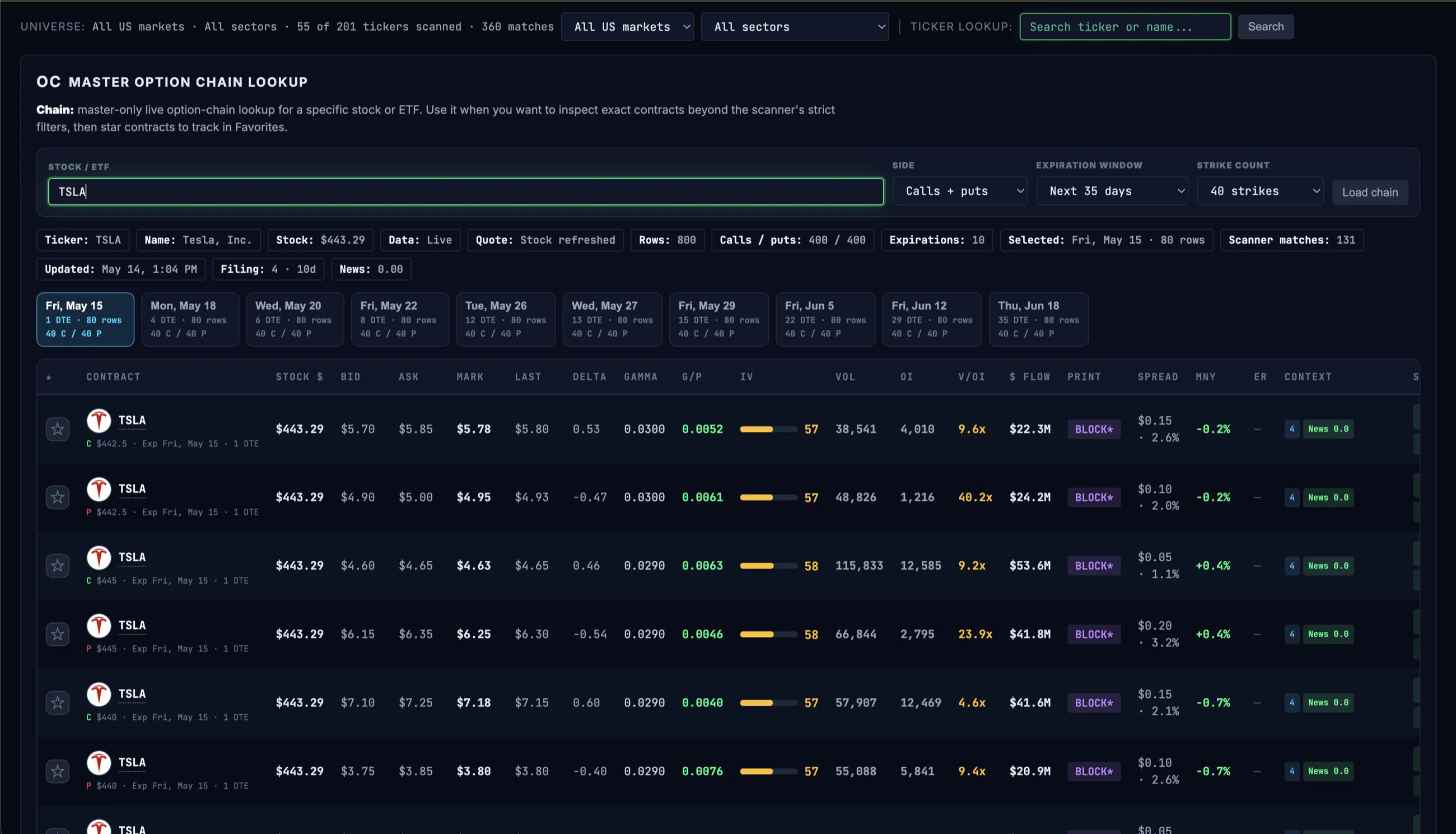Open the Side Calls + puts dropdown
Screen dimensions: 1456x834
click(x=960, y=192)
